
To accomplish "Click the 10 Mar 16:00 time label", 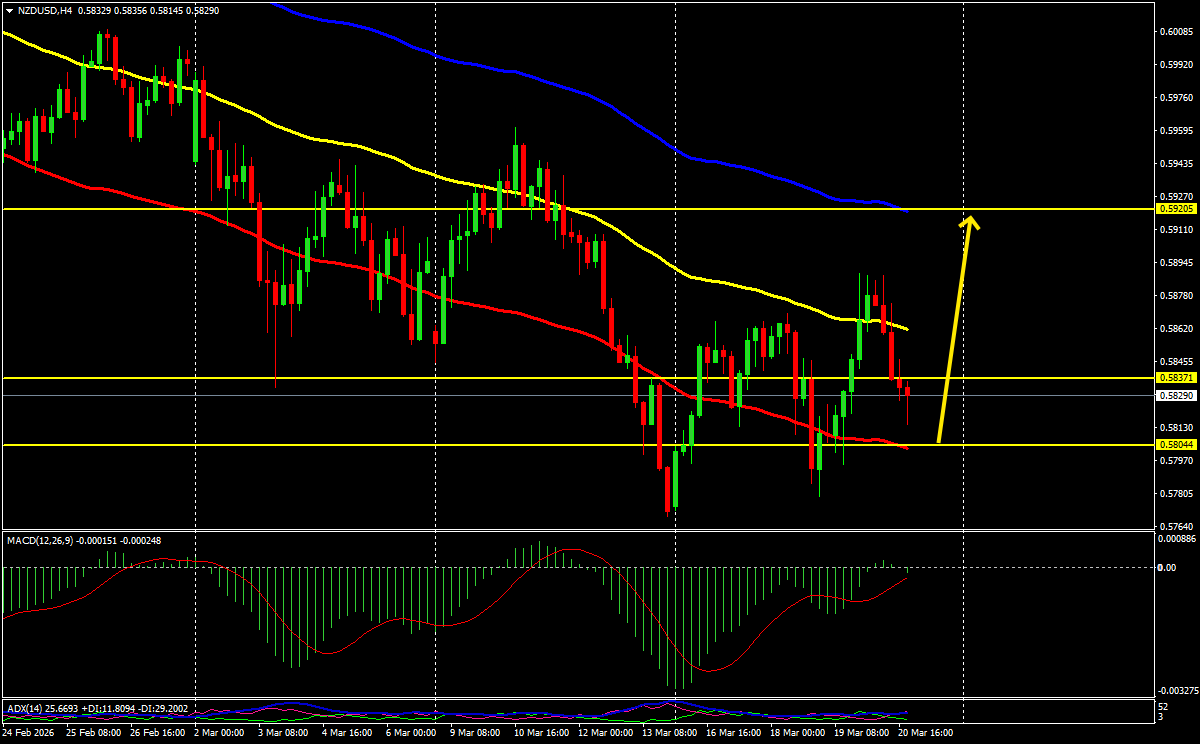I will pos(541,734).
